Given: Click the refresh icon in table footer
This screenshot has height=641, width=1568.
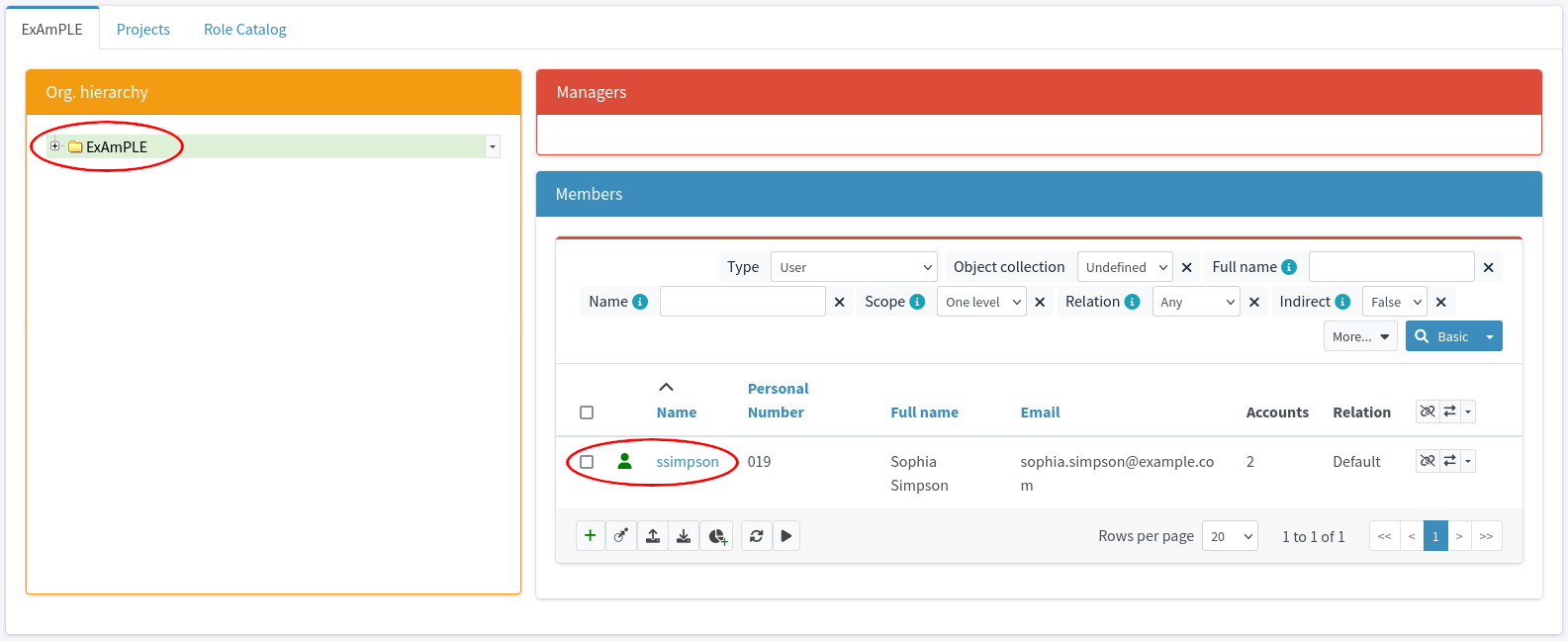Looking at the screenshot, I should click(756, 536).
